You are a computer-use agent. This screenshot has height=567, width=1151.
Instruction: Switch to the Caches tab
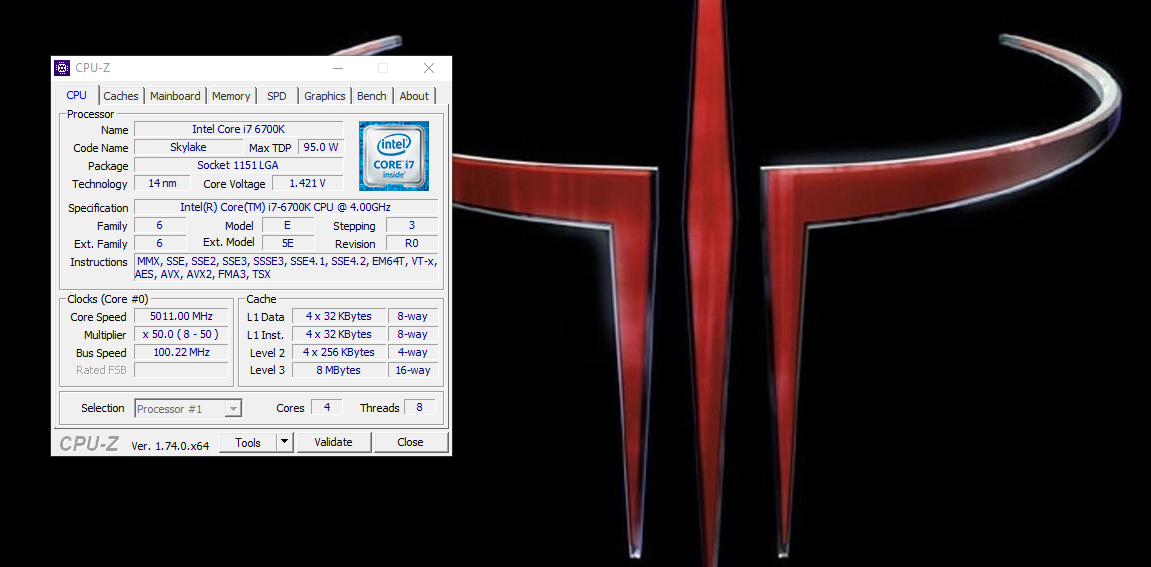[121, 95]
